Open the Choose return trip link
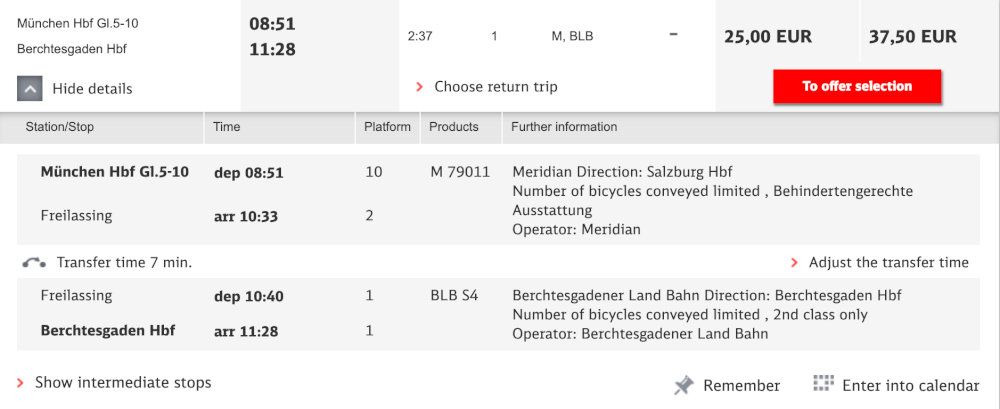 coord(496,86)
